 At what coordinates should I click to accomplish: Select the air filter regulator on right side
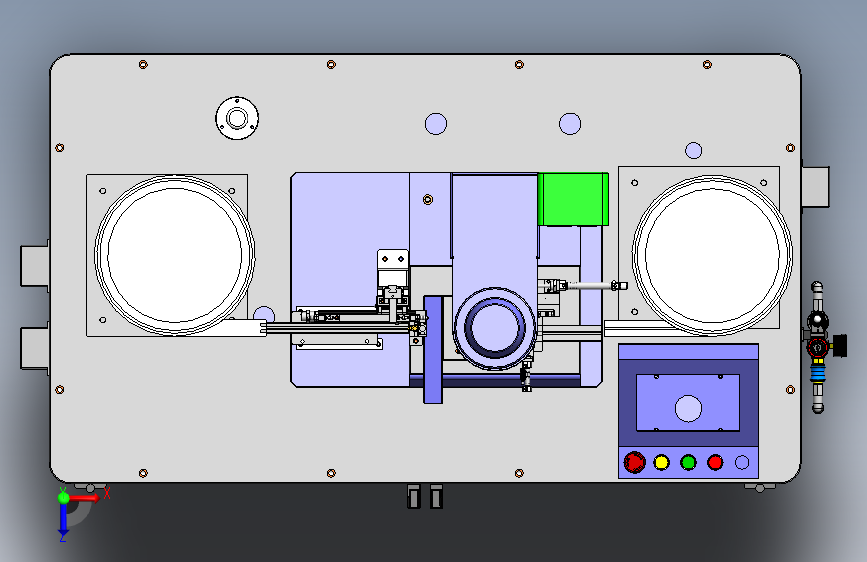pos(818,347)
